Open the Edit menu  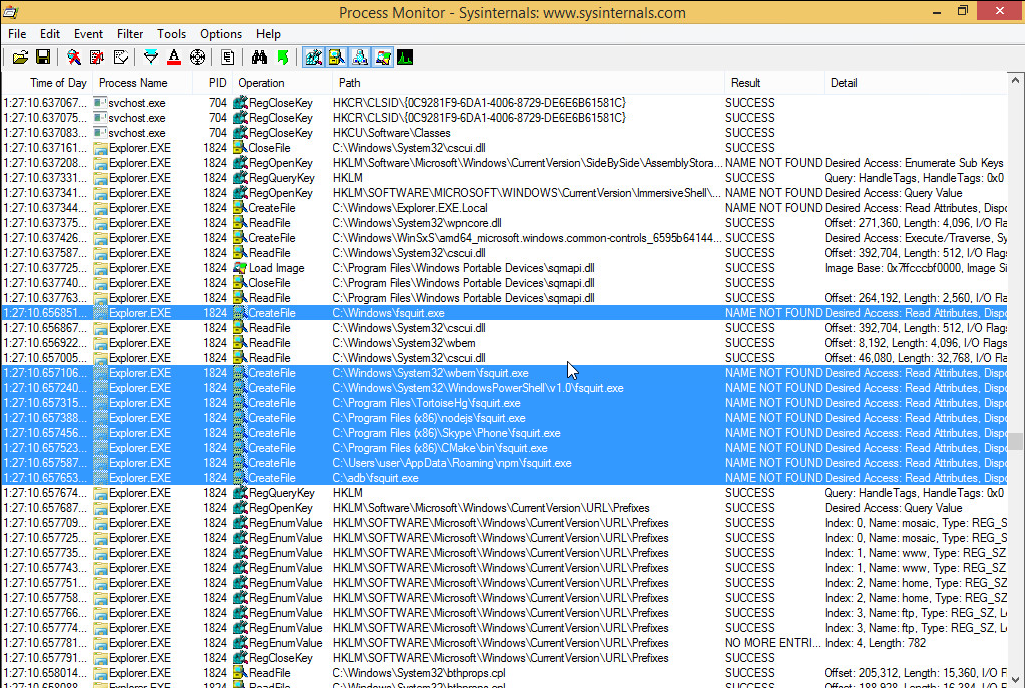(50, 34)
